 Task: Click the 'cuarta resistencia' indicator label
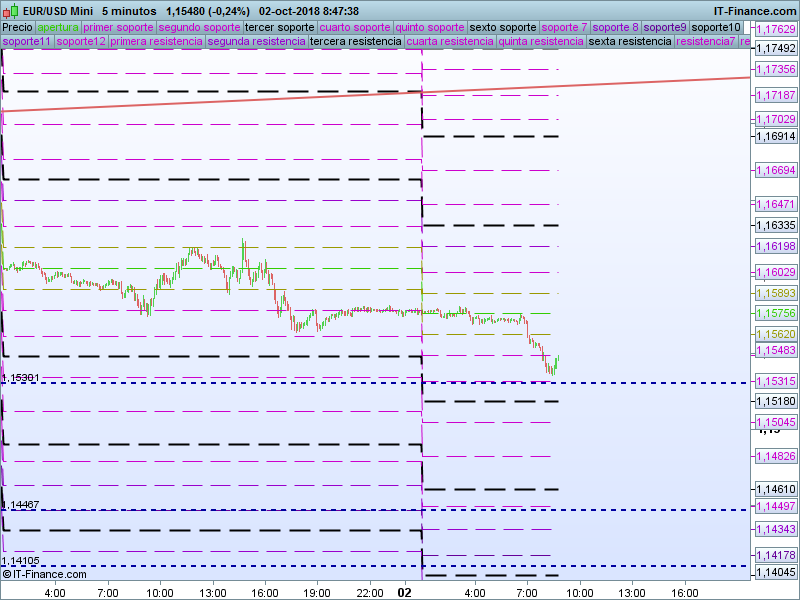(x=450, y=42)
